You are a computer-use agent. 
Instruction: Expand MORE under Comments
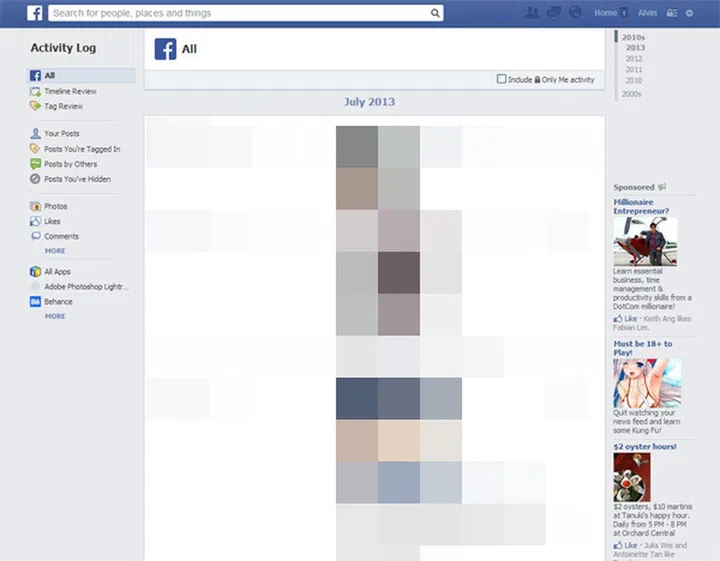[x=55, y=251]
